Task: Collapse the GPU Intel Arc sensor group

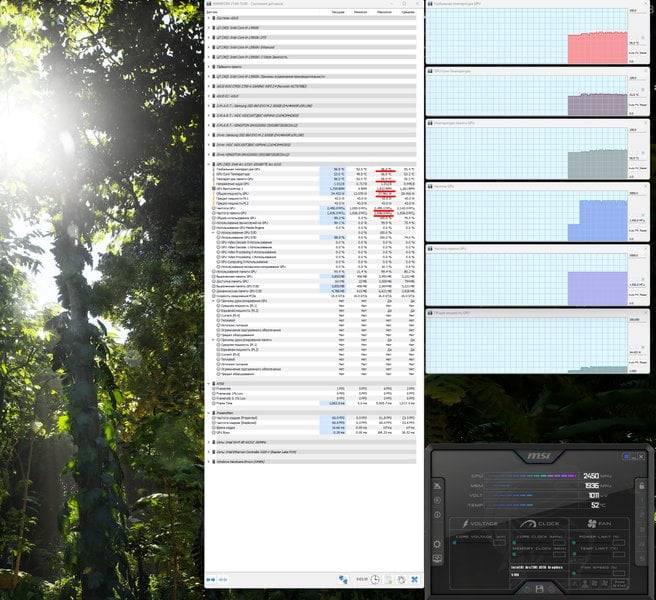Action: click(209, 164)
